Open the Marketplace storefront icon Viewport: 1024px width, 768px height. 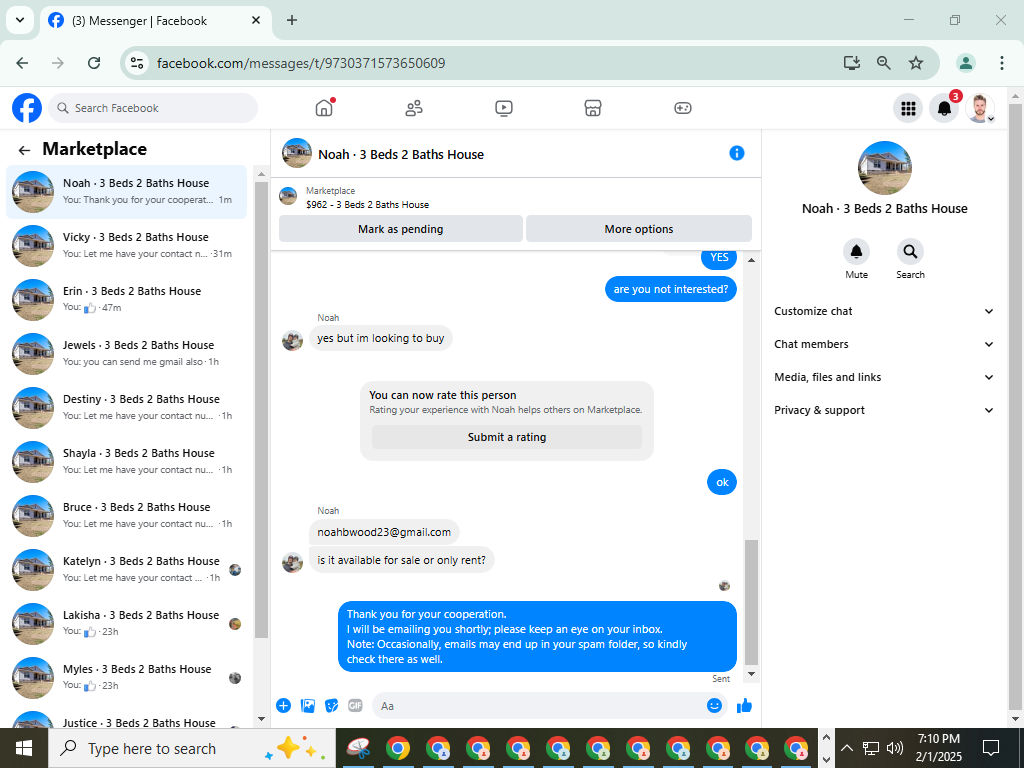click(592, 108)
